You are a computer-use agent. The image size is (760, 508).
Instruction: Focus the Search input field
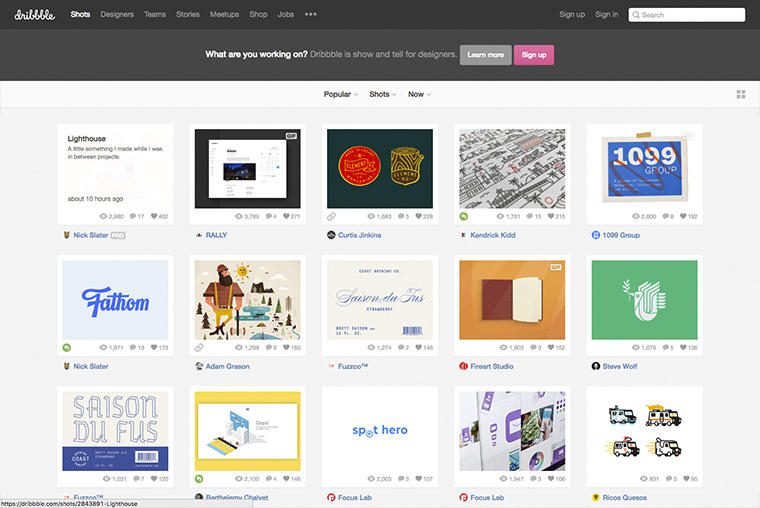point(687,15)
